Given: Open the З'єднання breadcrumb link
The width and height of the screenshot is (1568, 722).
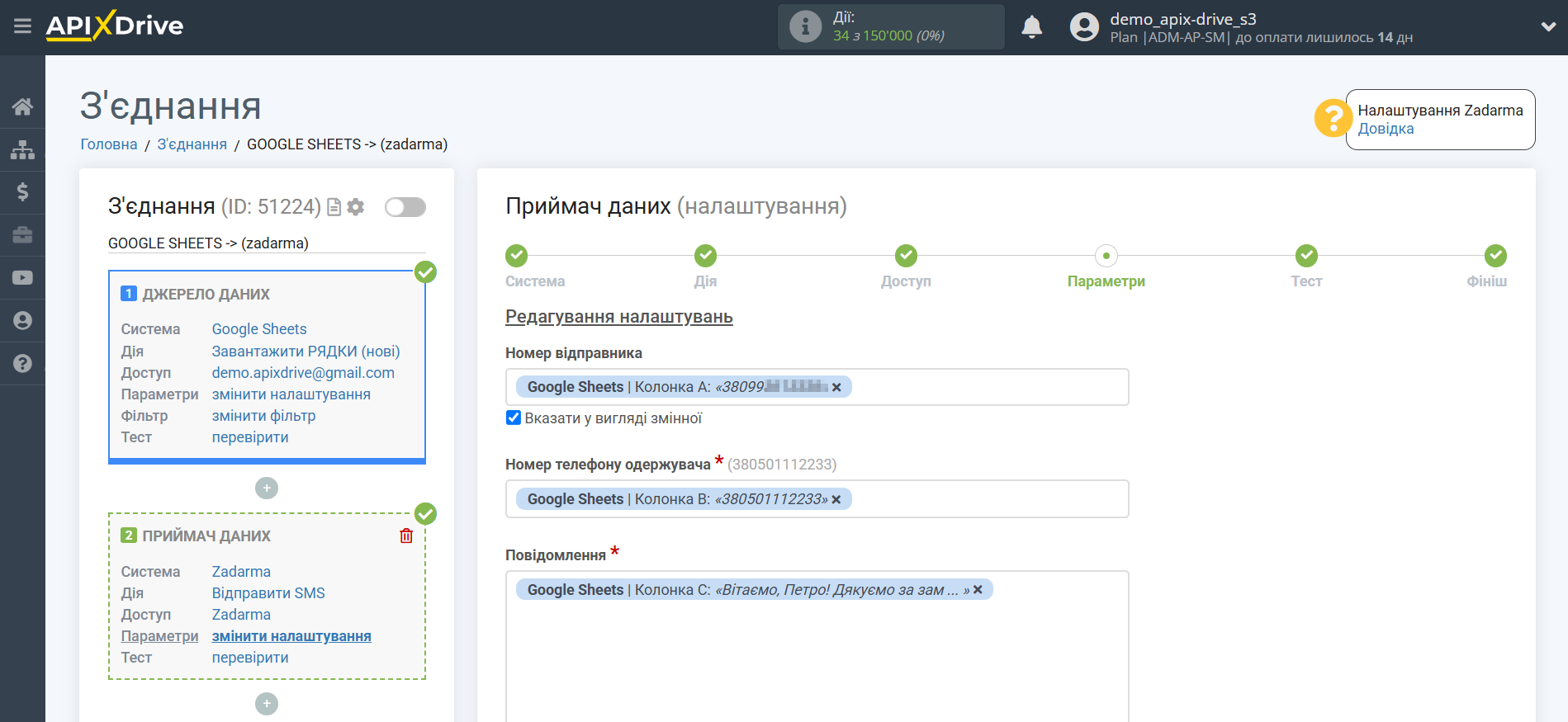Looking at the screenshot, I should click(192, 144).
